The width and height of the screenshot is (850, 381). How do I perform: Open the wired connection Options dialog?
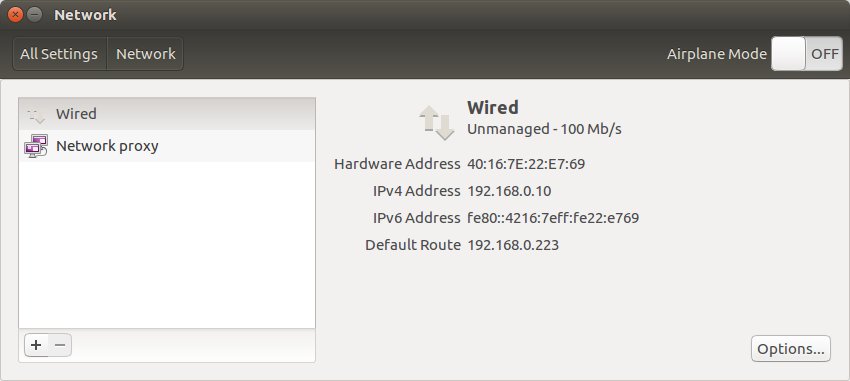[x=790, y=348]
